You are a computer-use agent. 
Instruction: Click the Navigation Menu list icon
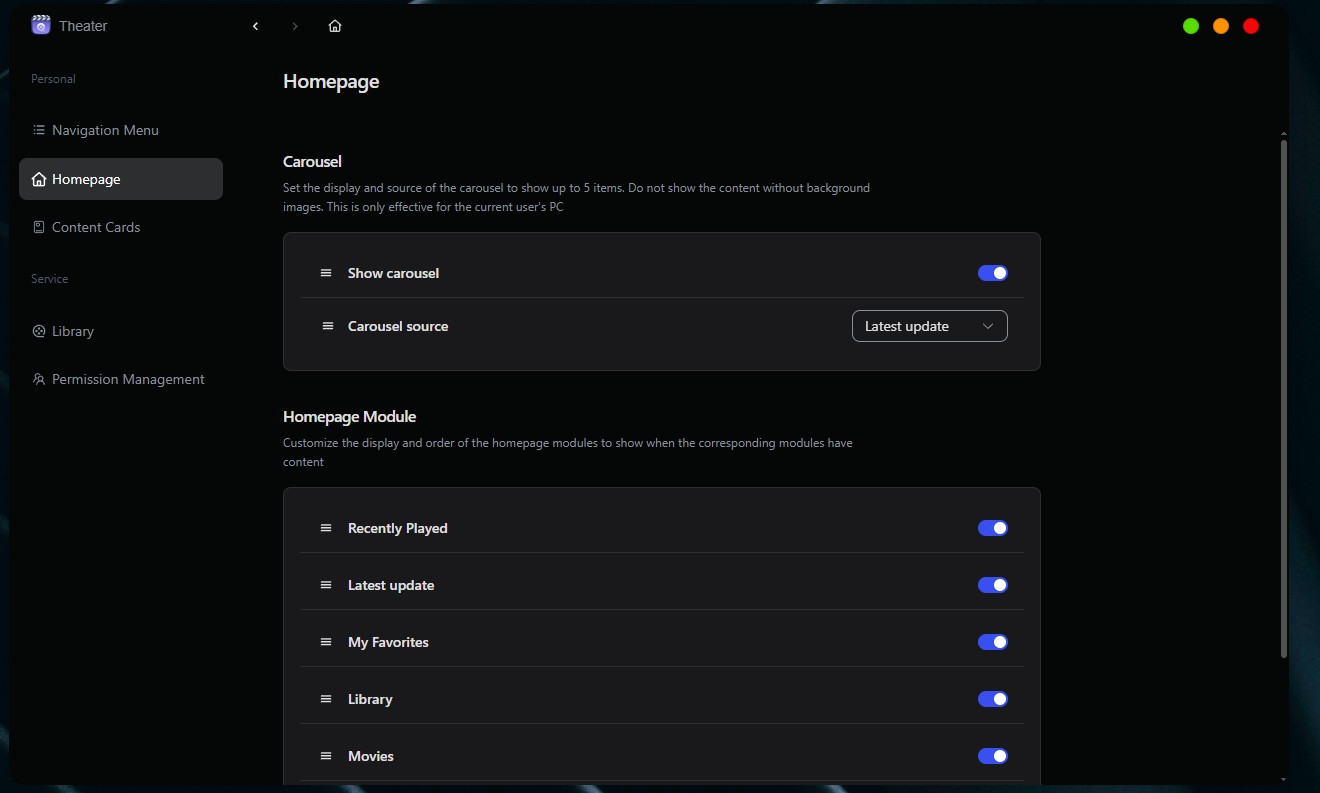[39, 130]
